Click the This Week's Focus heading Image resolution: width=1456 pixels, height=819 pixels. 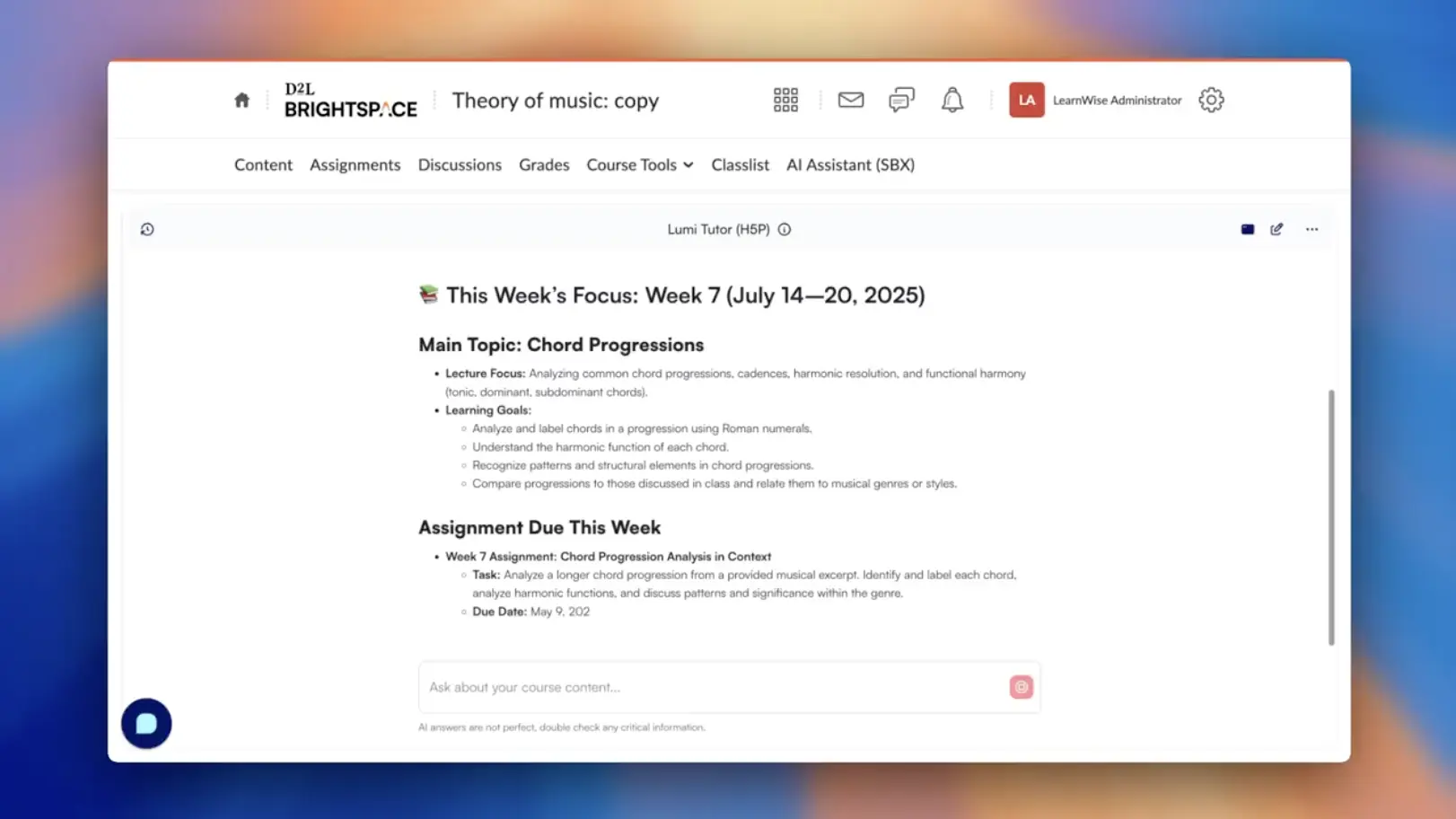671,295
